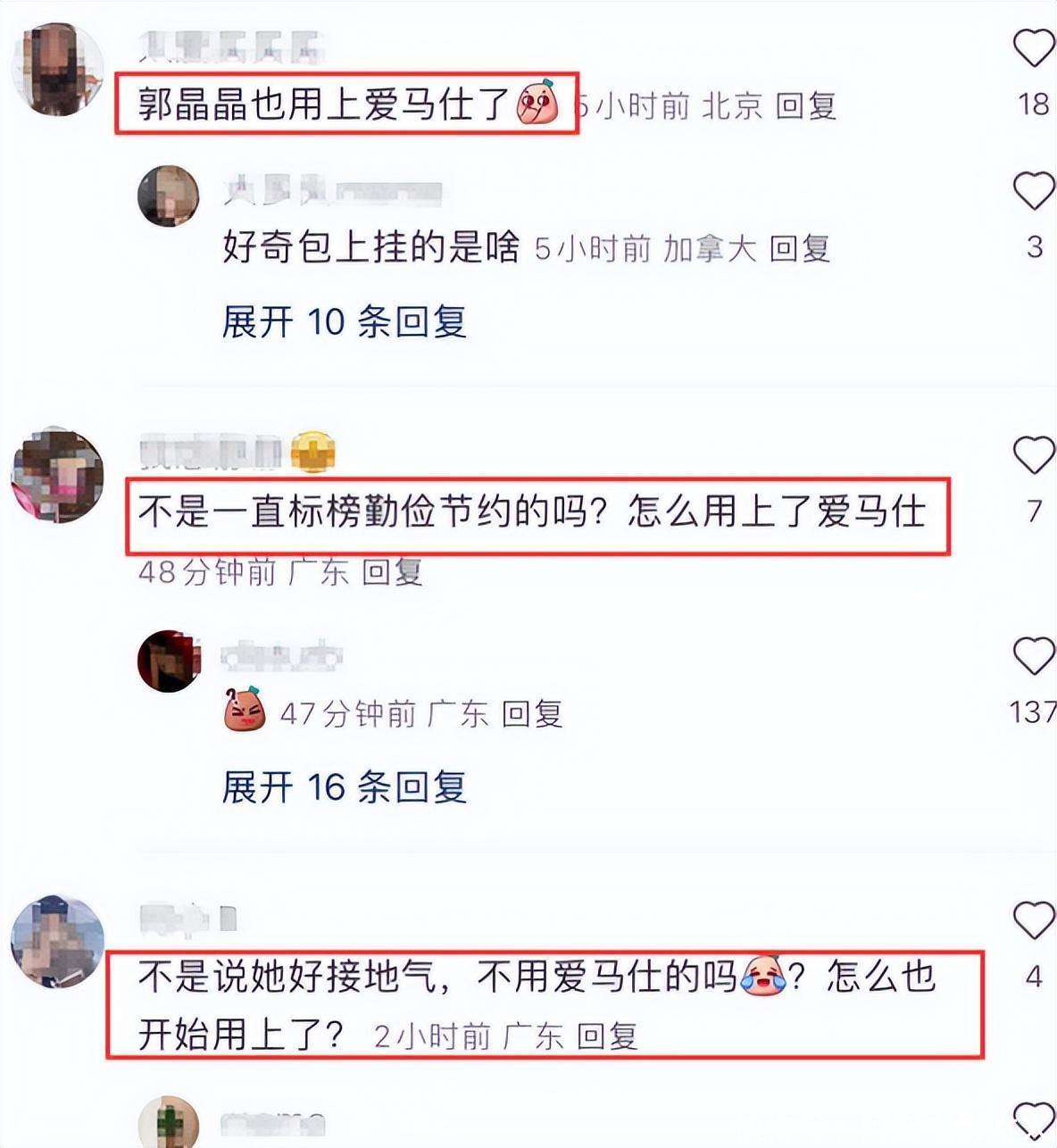Tap 回复 on the 2小时前 comment

tap(607, 1036)
